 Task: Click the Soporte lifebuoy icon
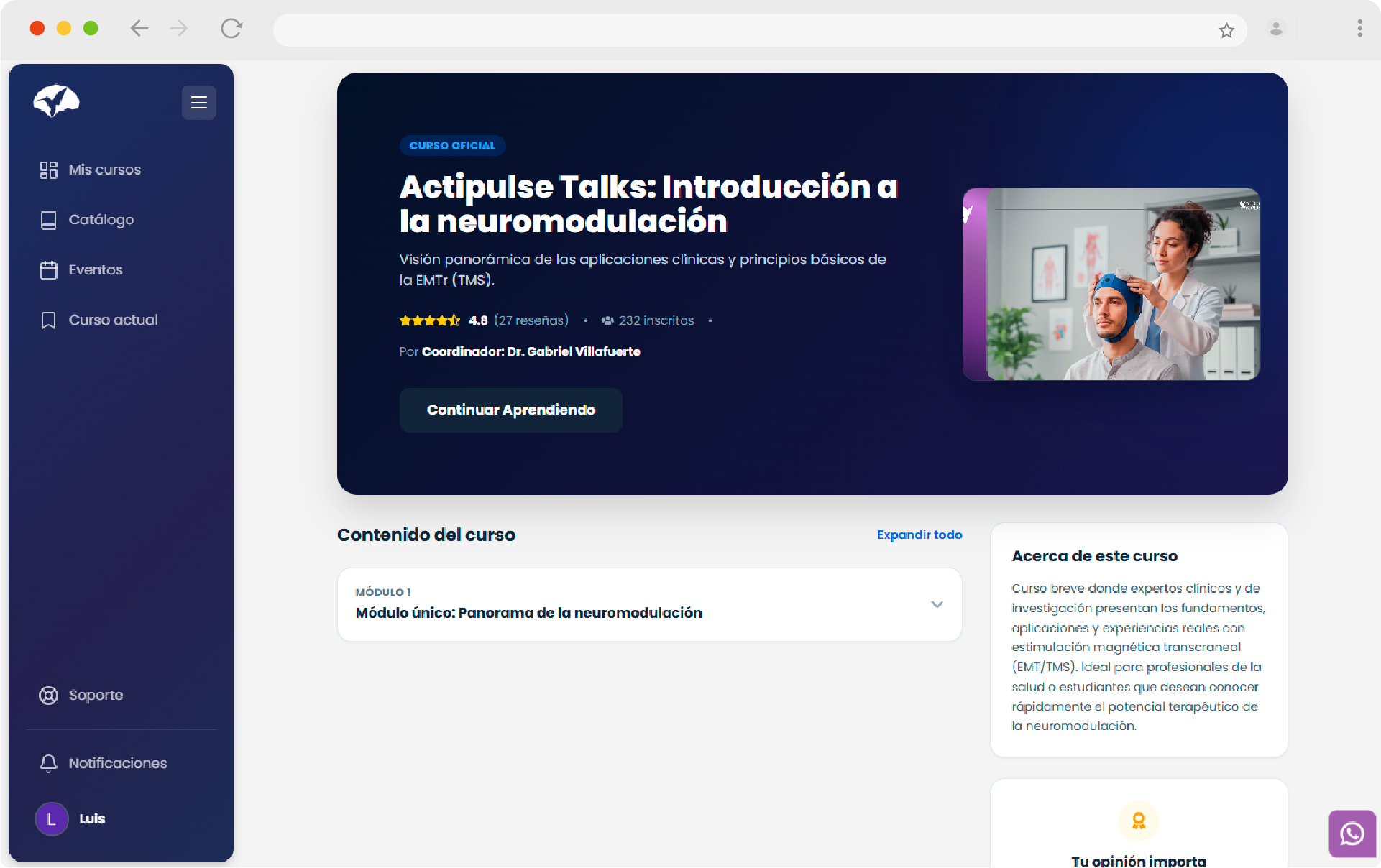(48, 695)
